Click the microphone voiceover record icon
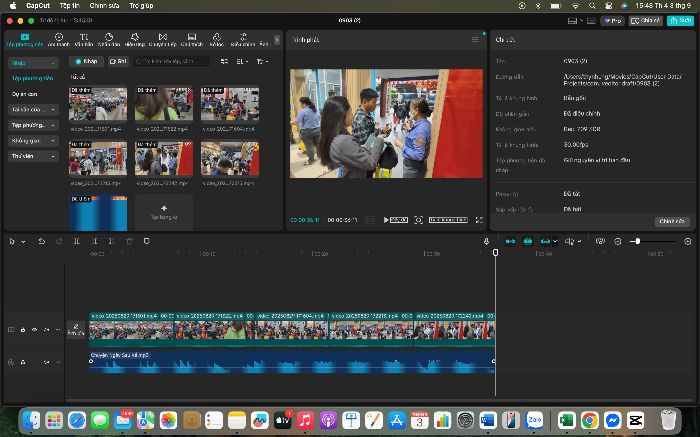Screen dimensions: 700x437 (x=486, y=241)
